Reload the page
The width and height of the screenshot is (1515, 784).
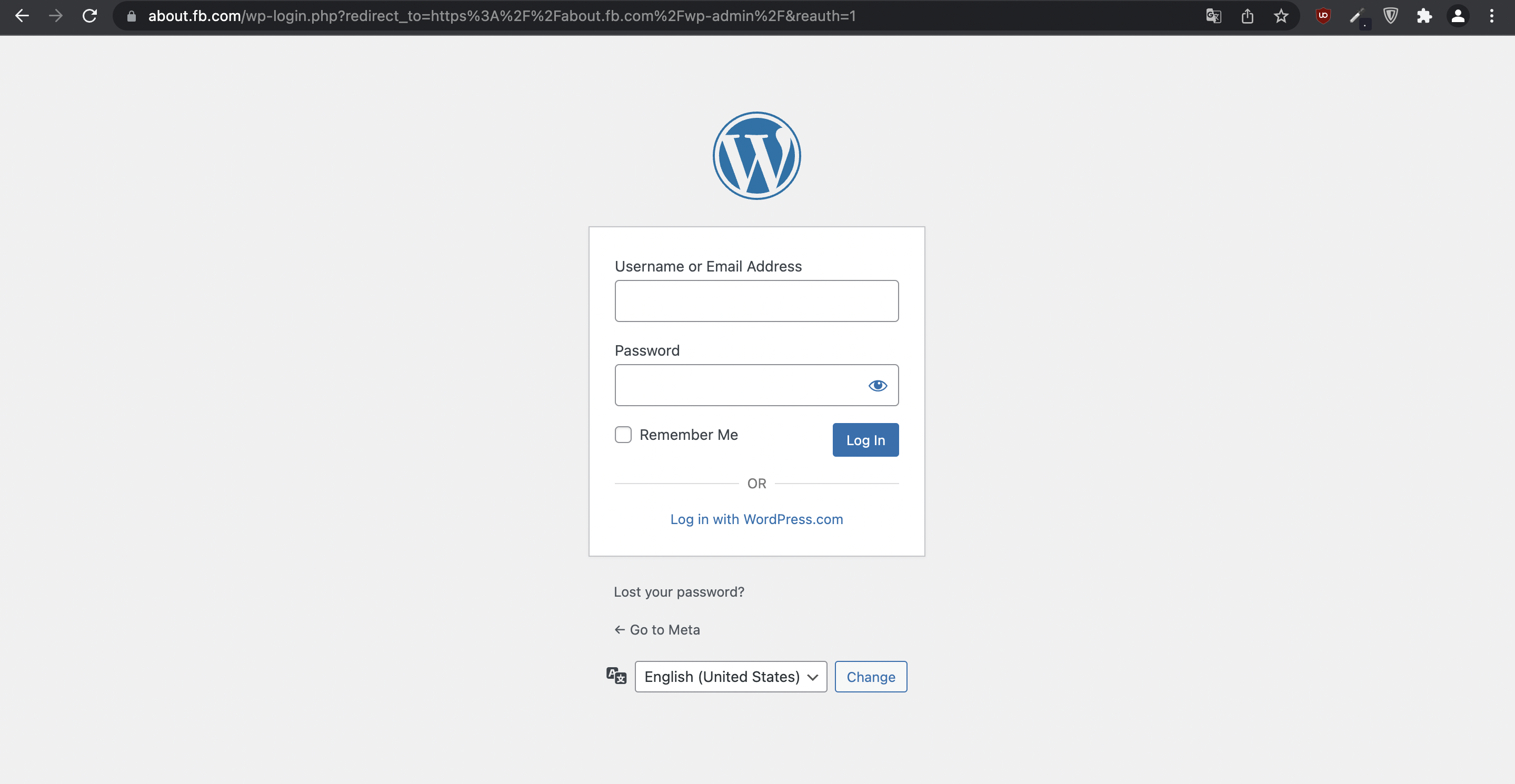pos(89,16)
